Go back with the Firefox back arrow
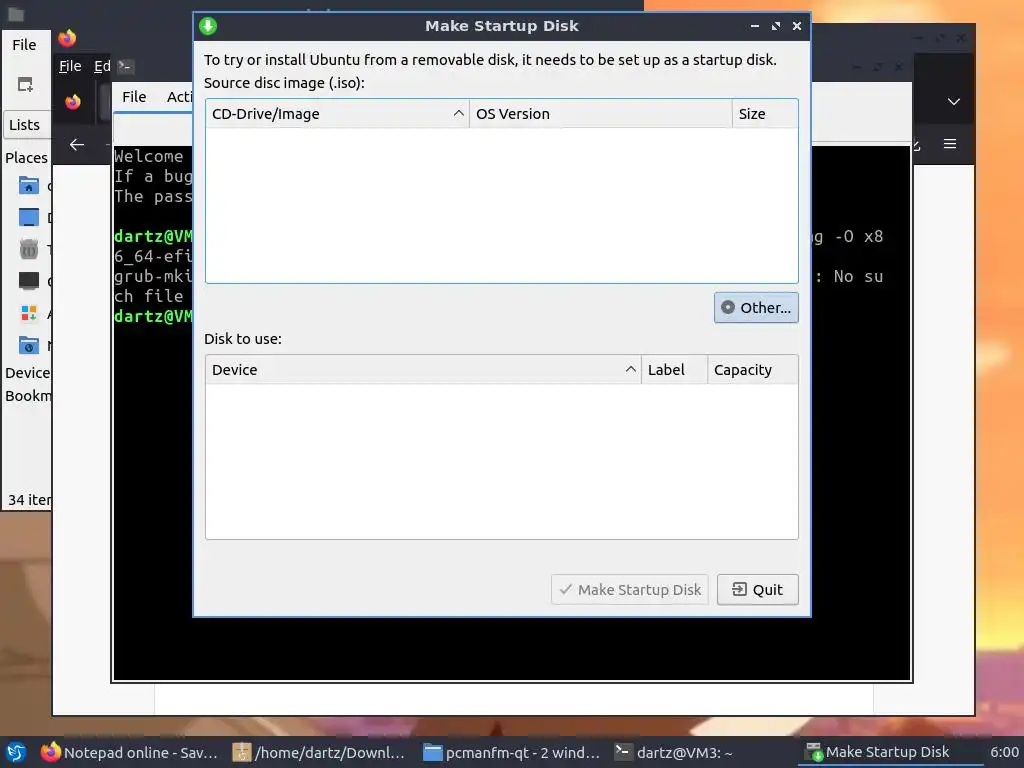Image resolution: width=1024 pixels, height=768 pixels. tap(77, 144)
